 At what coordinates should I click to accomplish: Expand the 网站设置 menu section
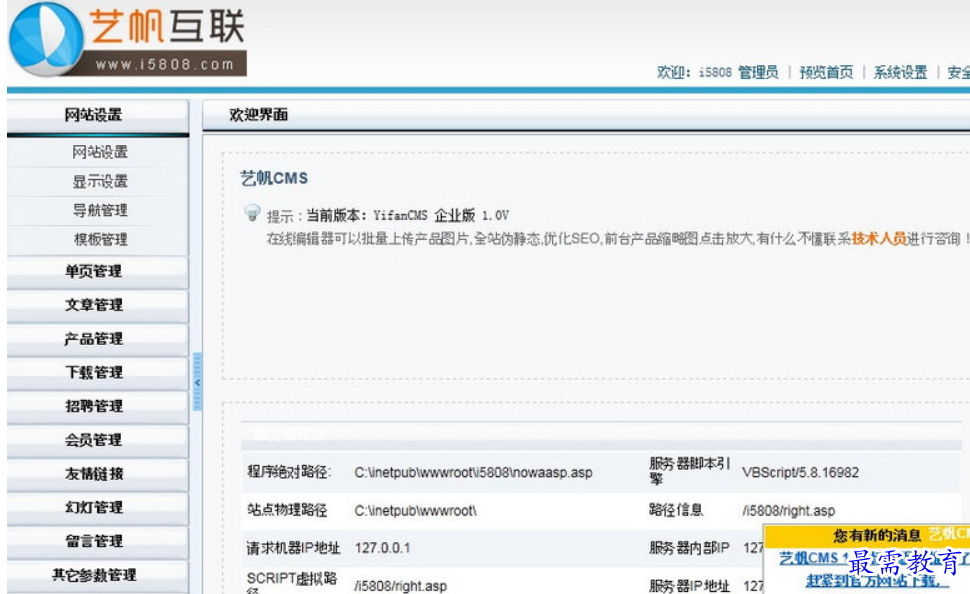[94, 115]
